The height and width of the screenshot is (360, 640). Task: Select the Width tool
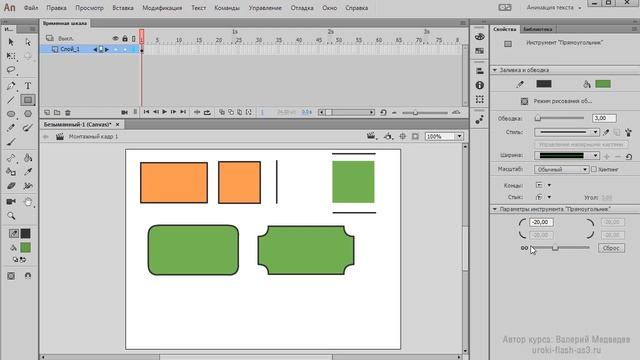point(28,186)
